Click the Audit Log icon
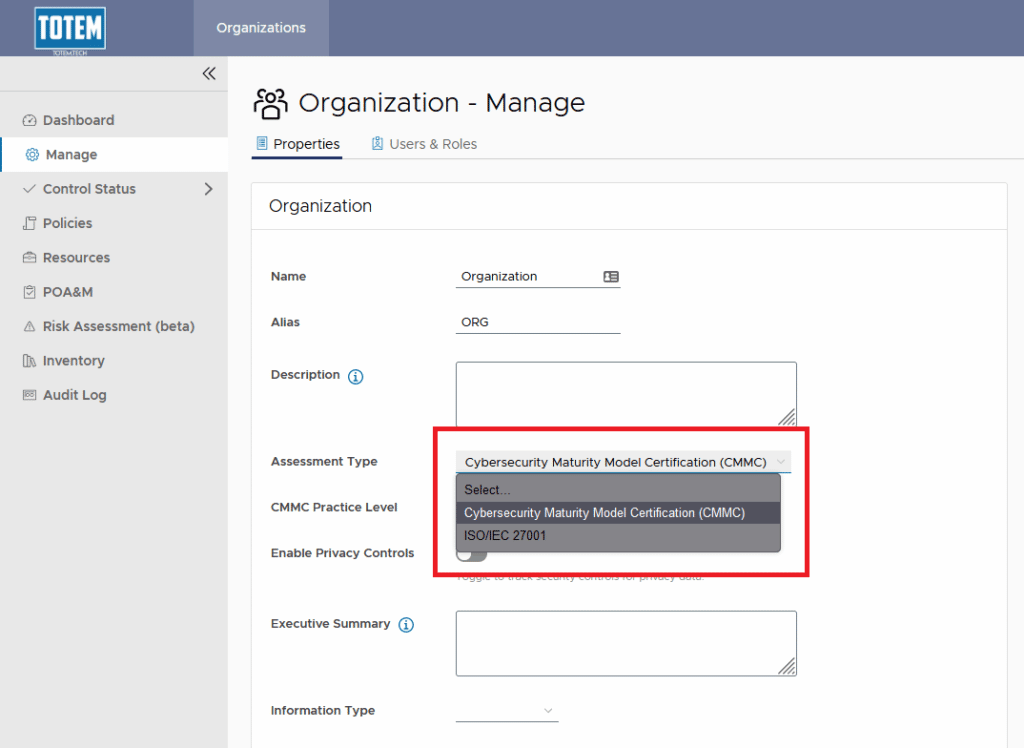1024x748 pixels. pyautogui.click(x=29, y=395)
